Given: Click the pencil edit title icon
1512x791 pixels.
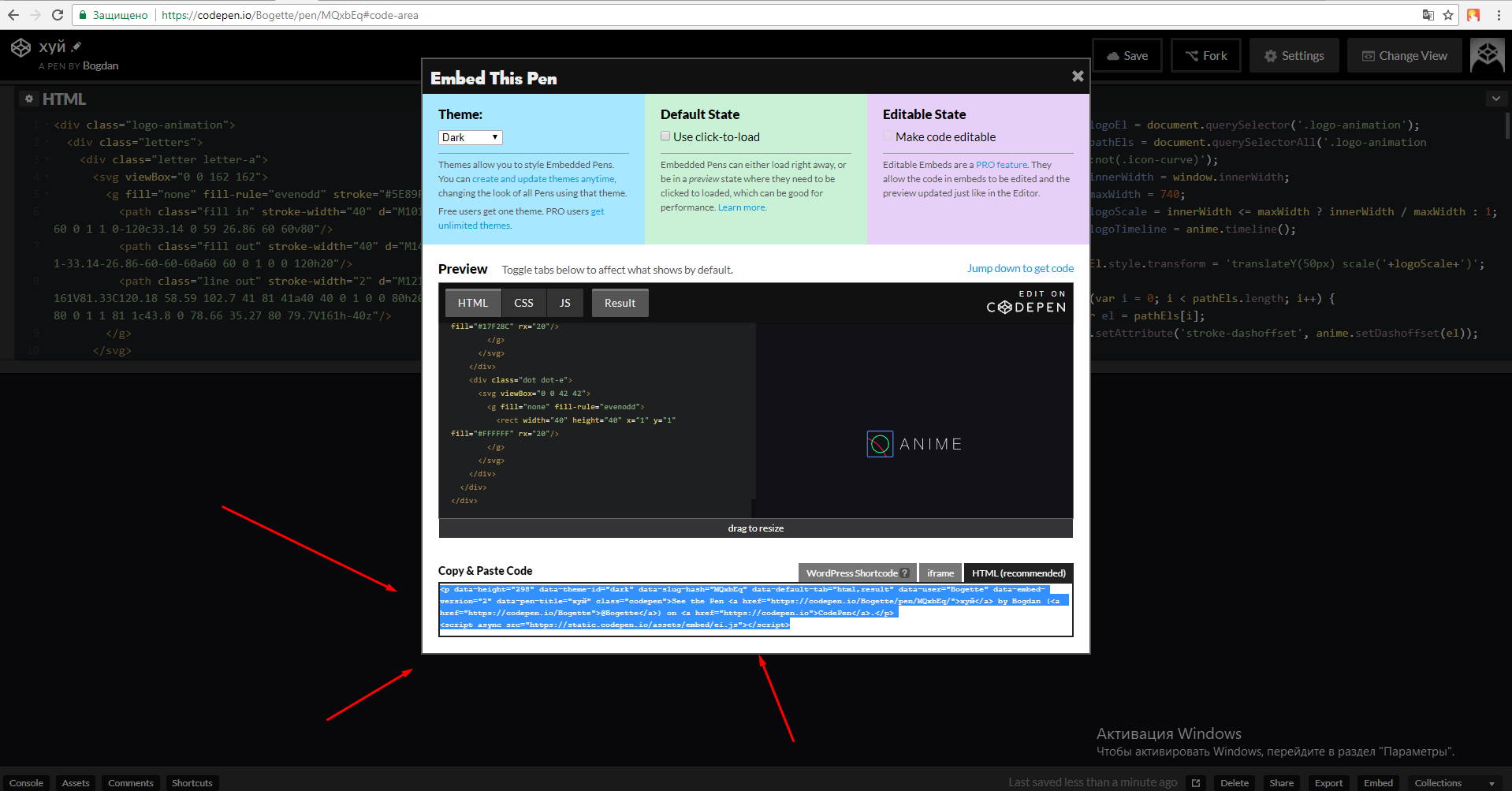Looking at the screenshot, I should pos(76,47).
